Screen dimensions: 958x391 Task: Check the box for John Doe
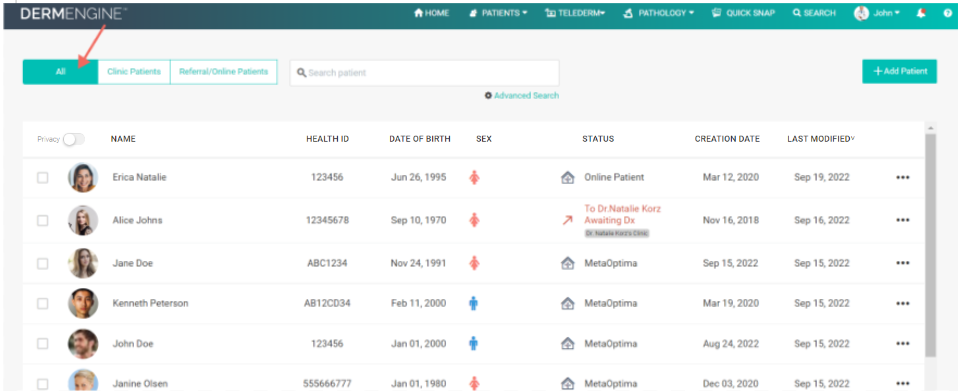pyautogui.click(x=43, y=344)
